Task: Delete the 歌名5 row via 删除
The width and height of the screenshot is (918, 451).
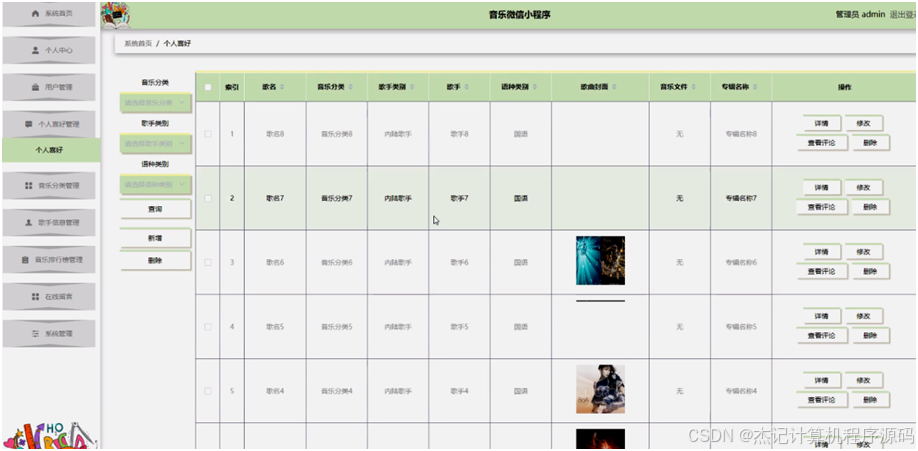Action: [x=871, y=336]
